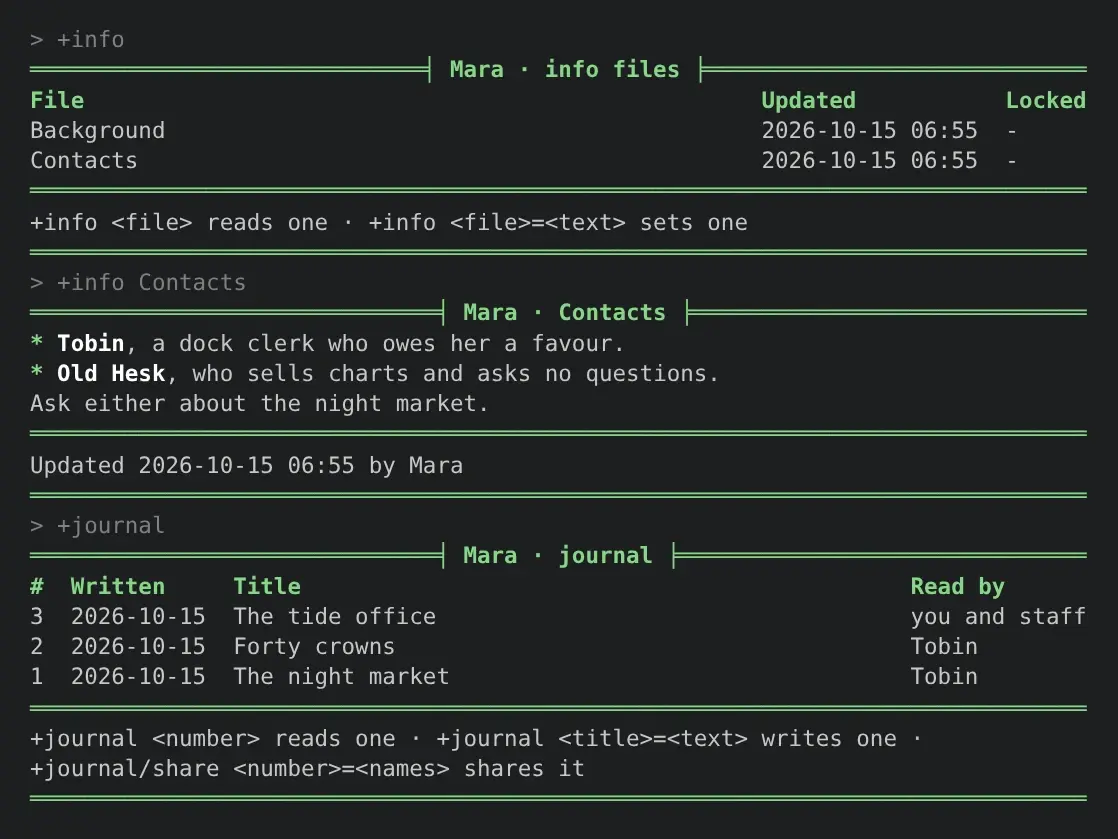Click the '> +info' command line
Viewport: 1118px width, 839px height.
tap(77, 39)
